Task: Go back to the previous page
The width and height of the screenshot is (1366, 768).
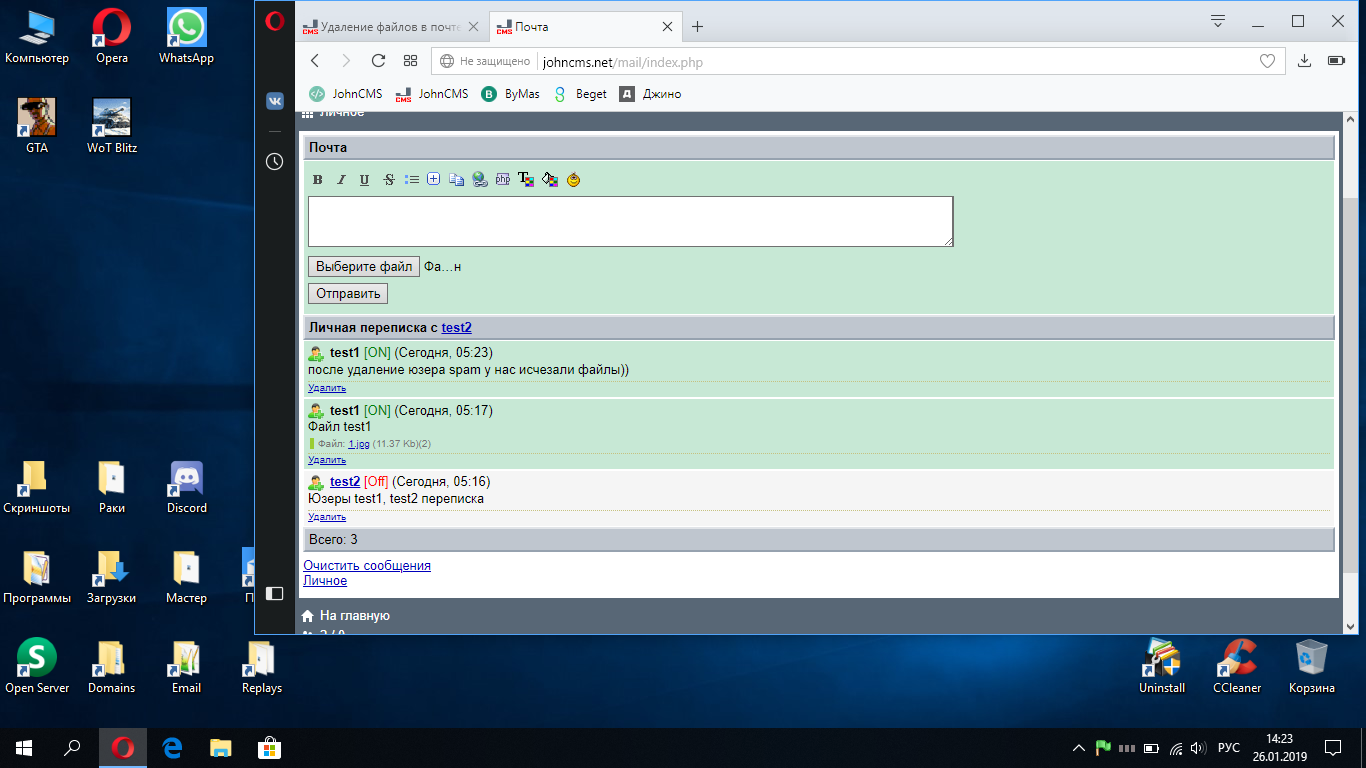Action: click(315, 61)
